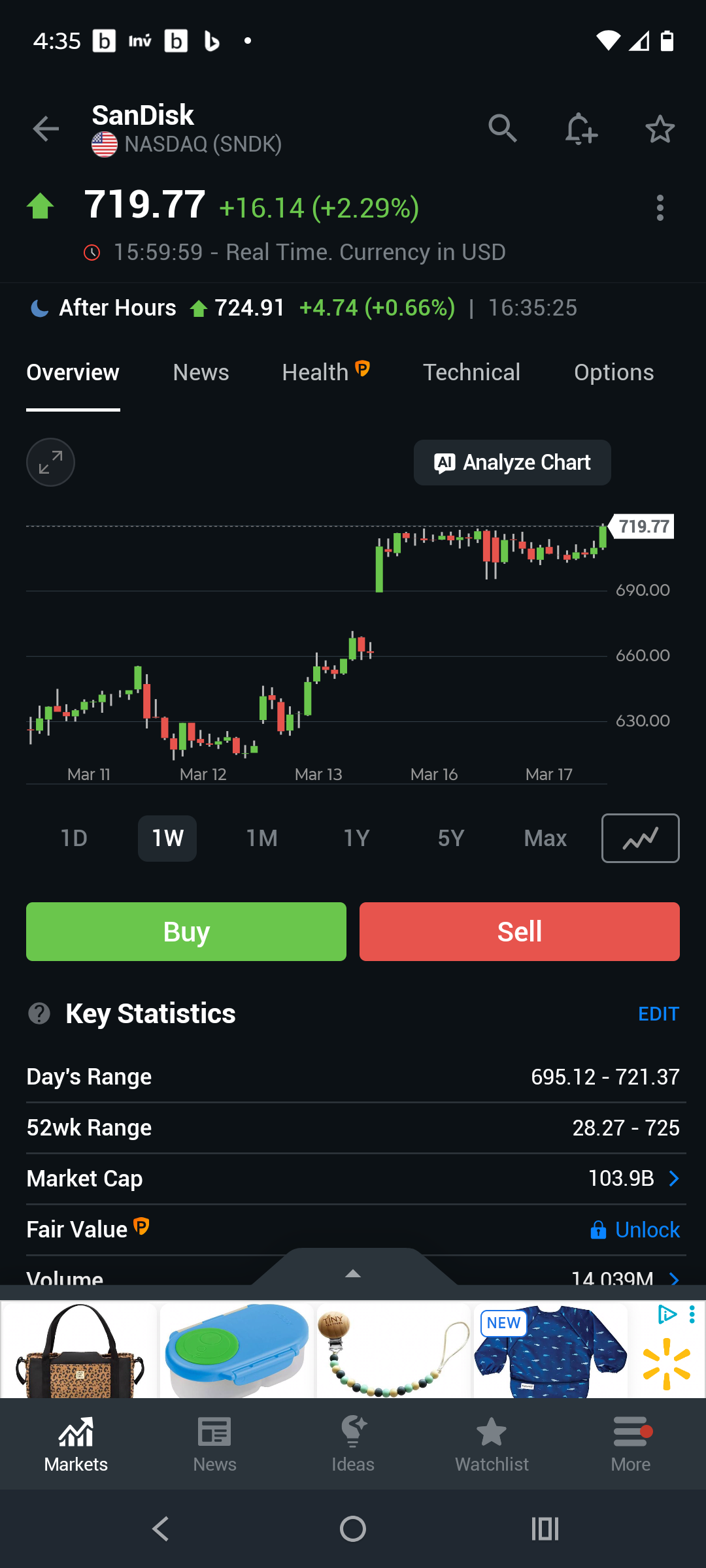The height and width of the screenshot is (1568, 706).
Task: Add SanDisk to watchlist with star icon
Action: point(660,129)
